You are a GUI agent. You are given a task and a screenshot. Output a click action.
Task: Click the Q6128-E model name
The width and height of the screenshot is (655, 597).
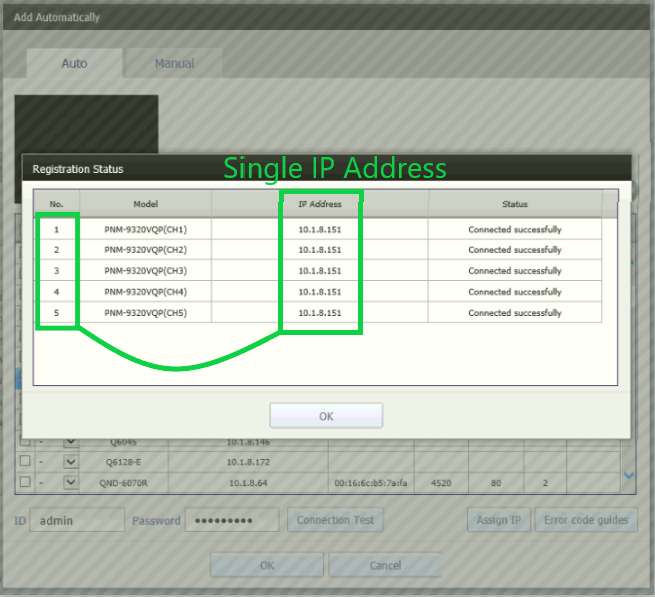click(x=123, y=462)
